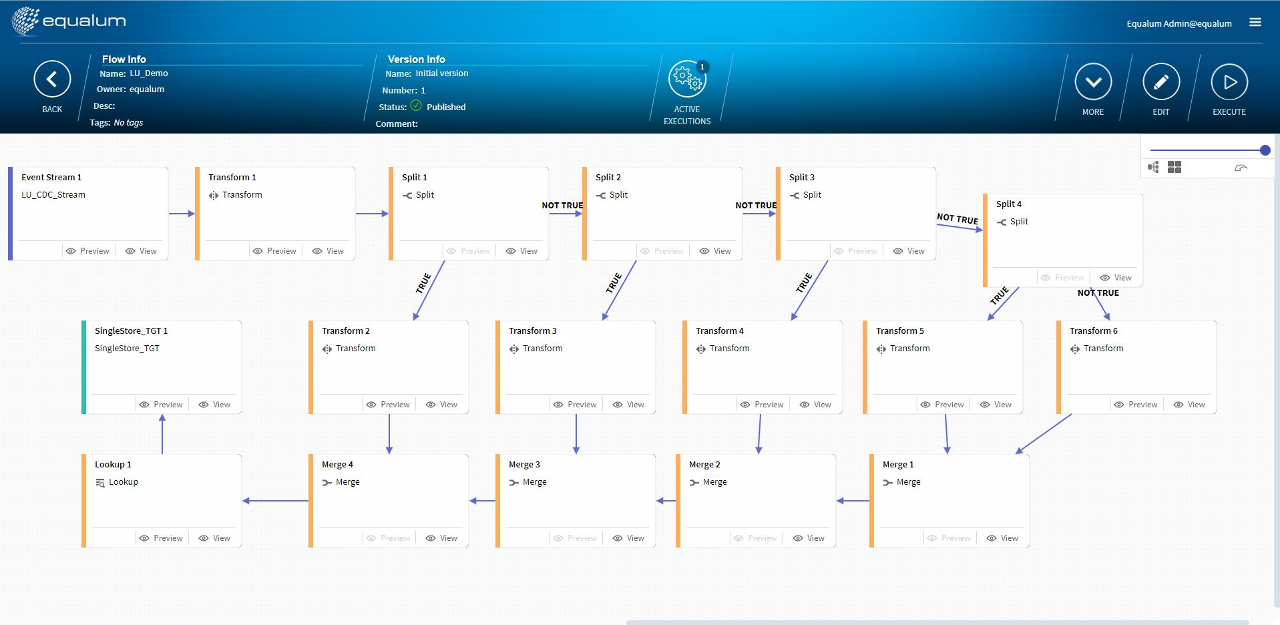Click the Transform icon in Transform 6 node
Screen dimensions: 1280x625
point(1075,348)
